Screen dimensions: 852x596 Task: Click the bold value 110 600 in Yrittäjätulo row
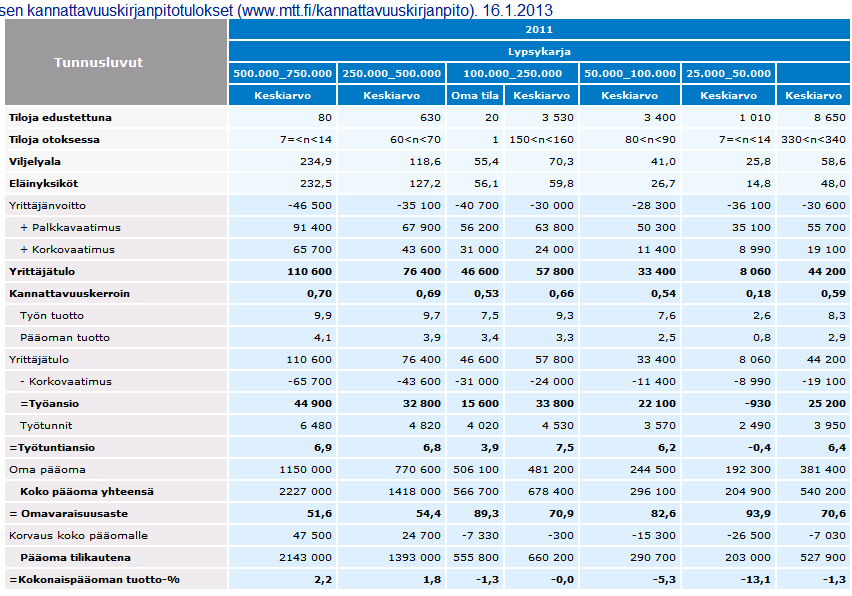point(309,272)
